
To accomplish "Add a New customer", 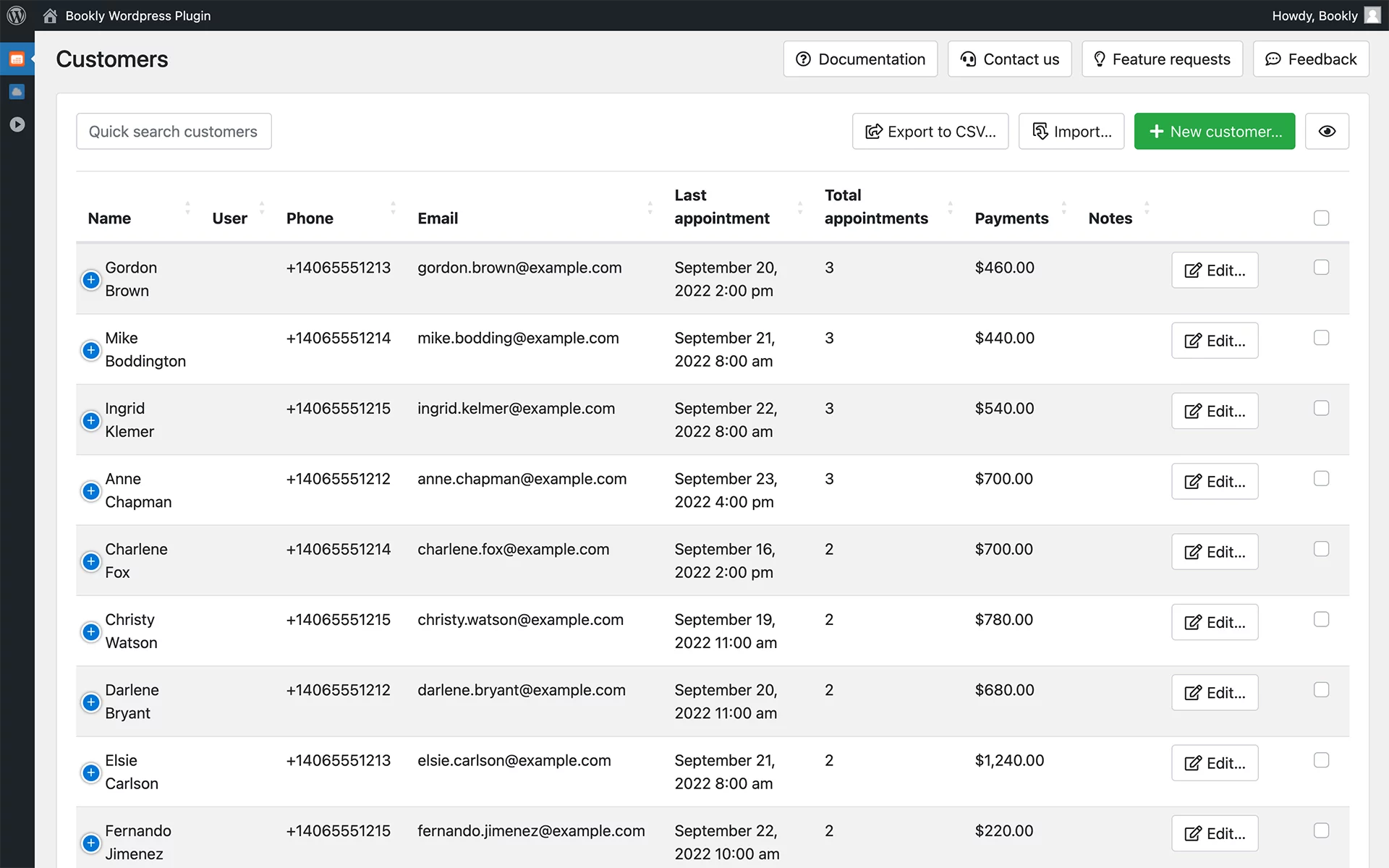I will pos(1215,131).
